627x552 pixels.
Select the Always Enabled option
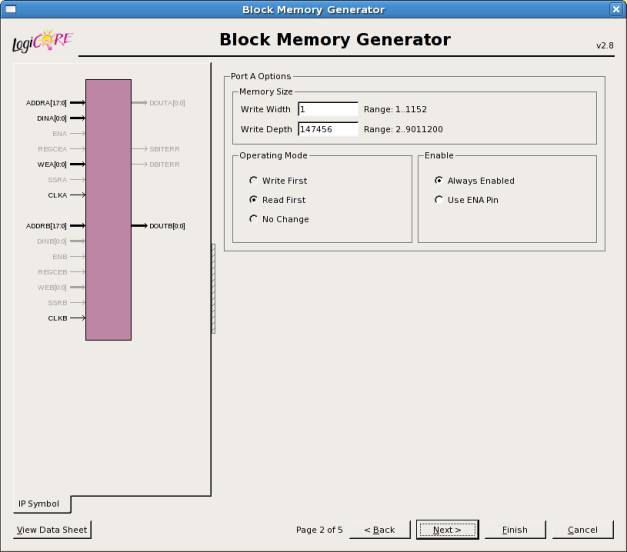(439, 181)
